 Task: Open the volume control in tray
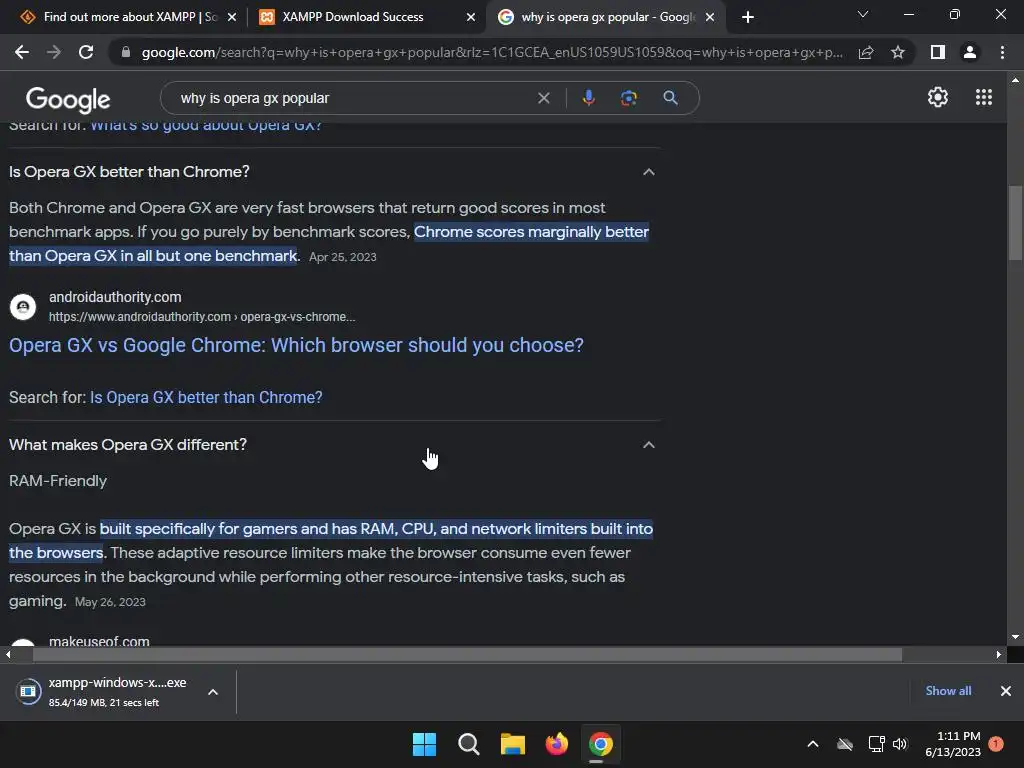pyautogui.click(x=900, y=744)
